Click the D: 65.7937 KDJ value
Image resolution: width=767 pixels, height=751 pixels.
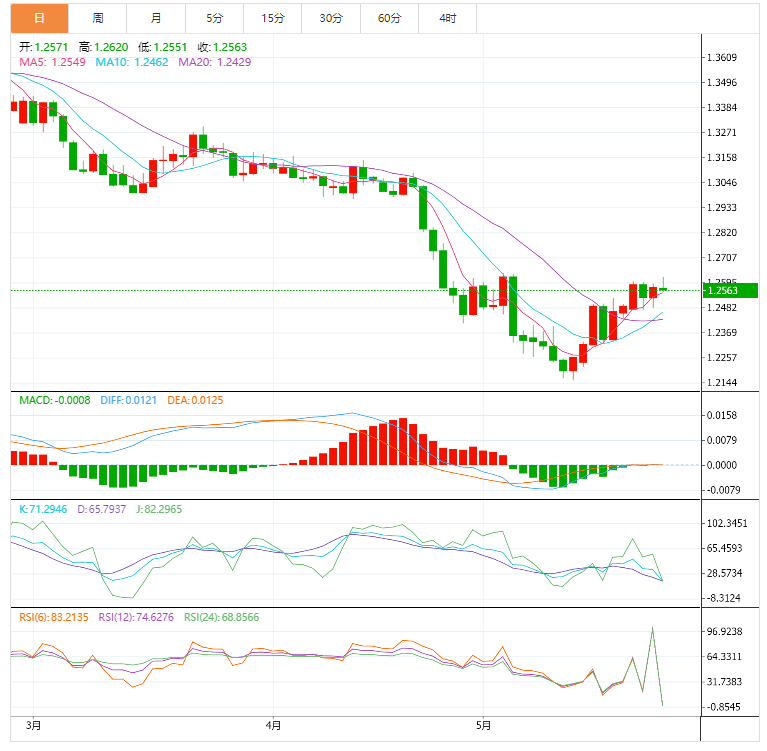(x=102, y=509)
